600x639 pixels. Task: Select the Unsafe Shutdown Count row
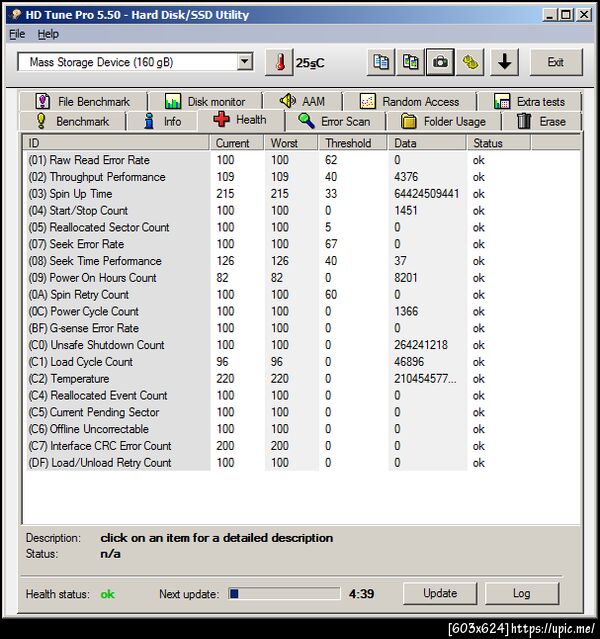pyautogui.click(x=302, y=345)
